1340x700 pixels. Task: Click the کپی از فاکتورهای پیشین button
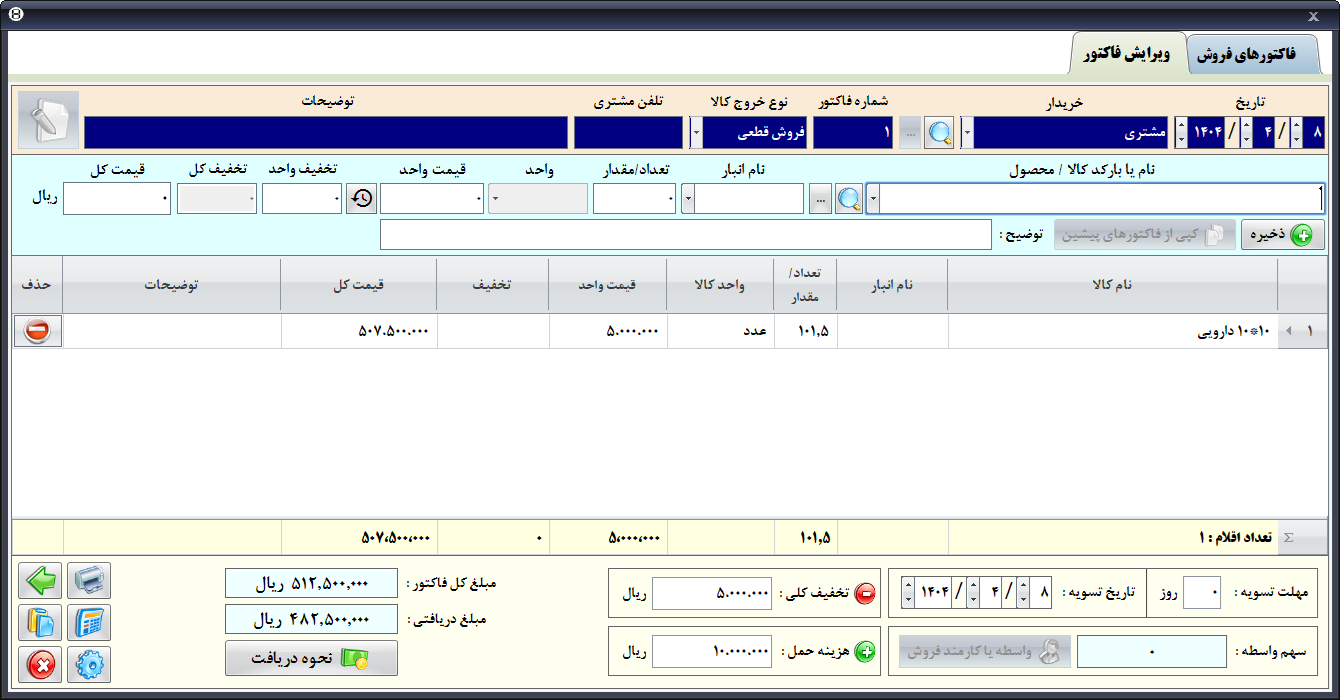click(x=1145, y=235)
